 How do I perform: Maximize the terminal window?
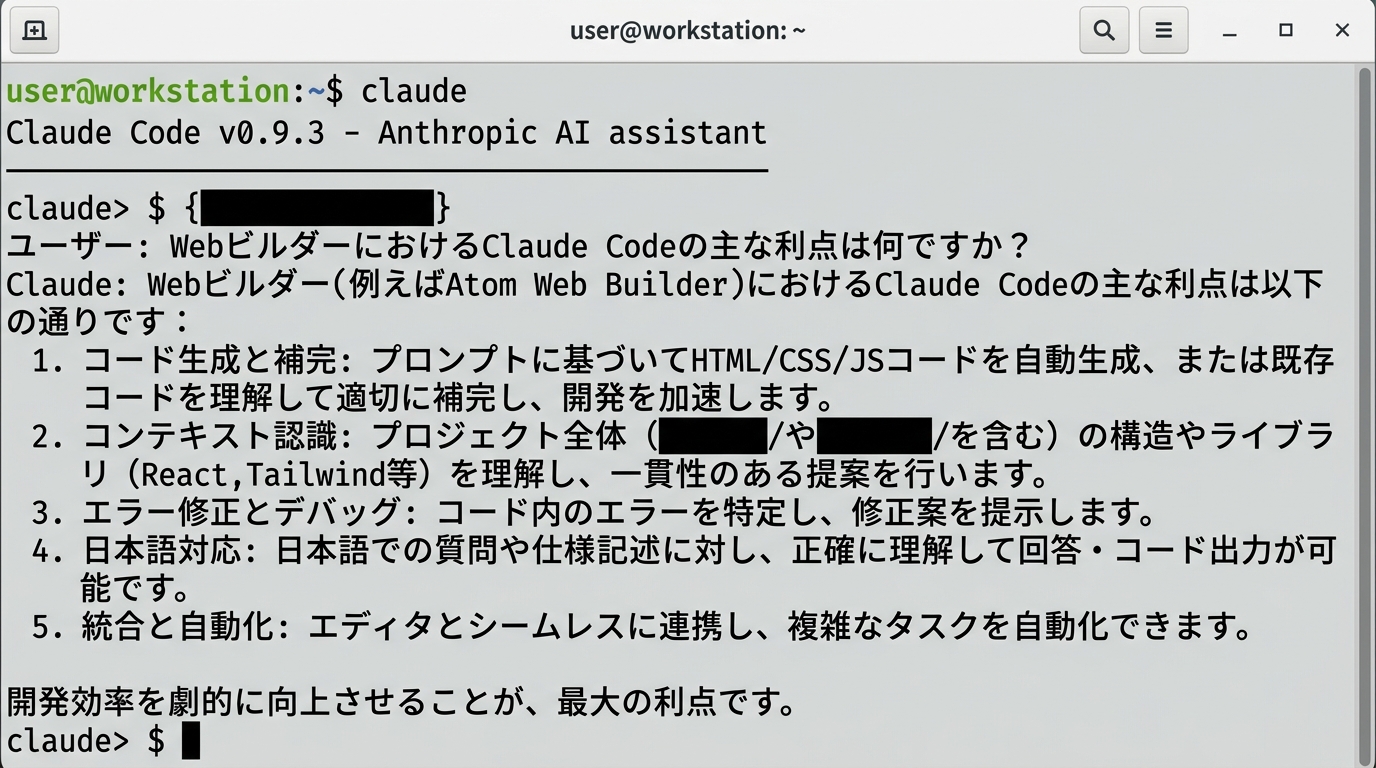1286,31
